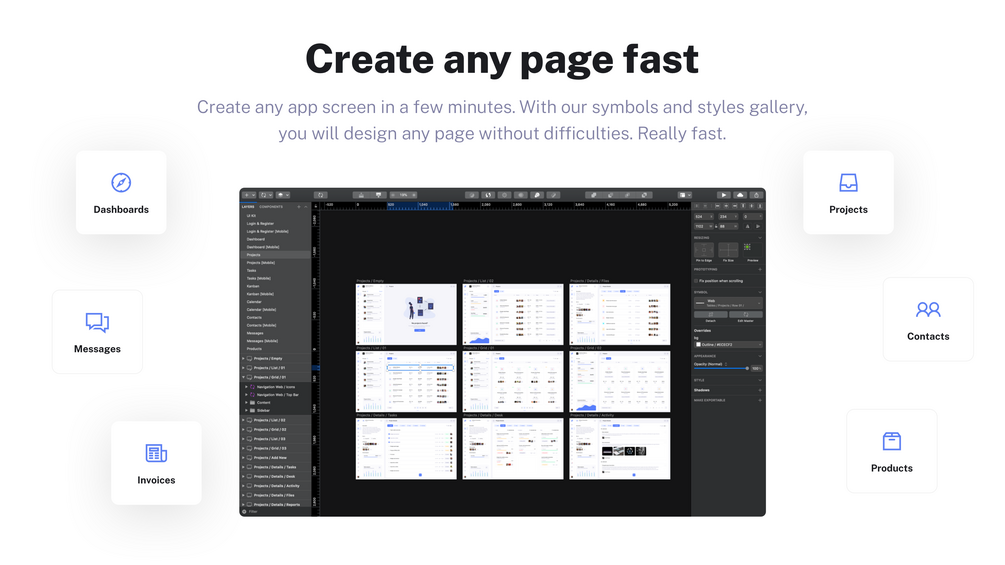The image size is (1005, 565).
Task: Expand Navigation Web / Icons layer
Action: [246, 387]
